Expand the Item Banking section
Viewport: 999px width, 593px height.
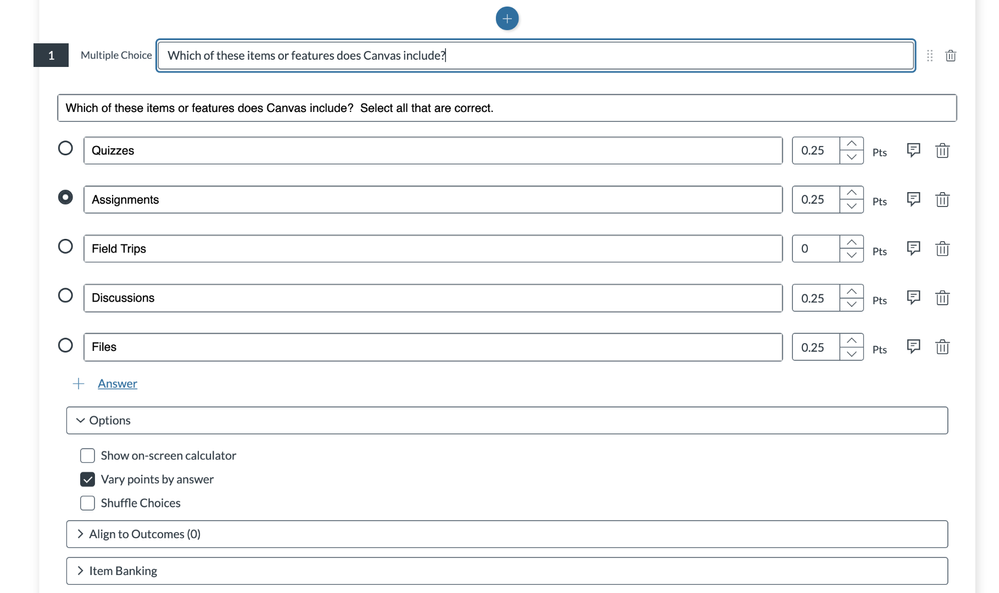(507, 571)
